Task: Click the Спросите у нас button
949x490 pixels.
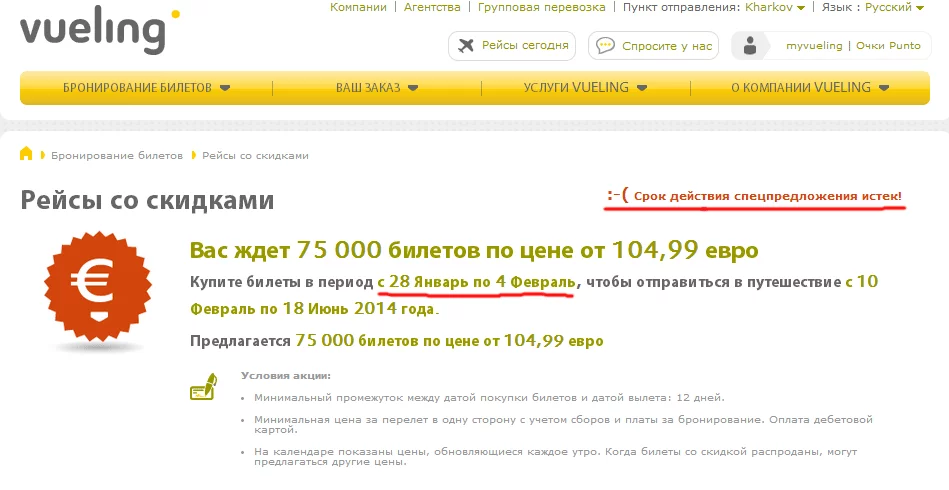Action: [654, 46]
